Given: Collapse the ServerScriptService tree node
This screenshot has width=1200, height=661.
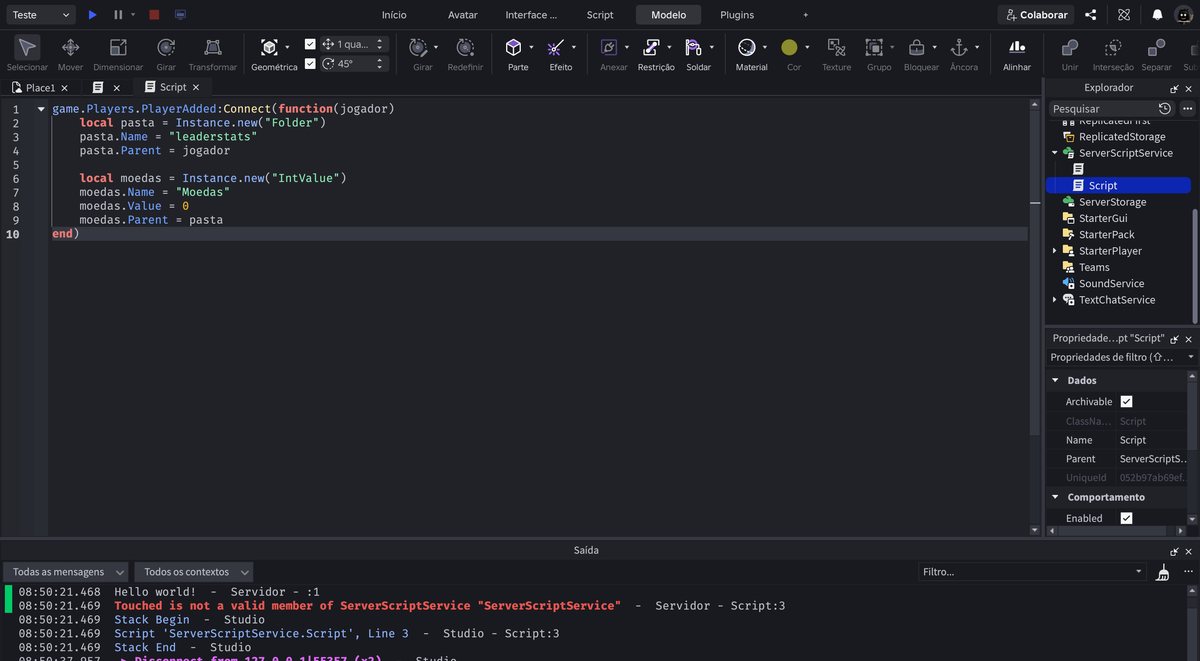Looking at the screenshot, I should click(1054, 153).
